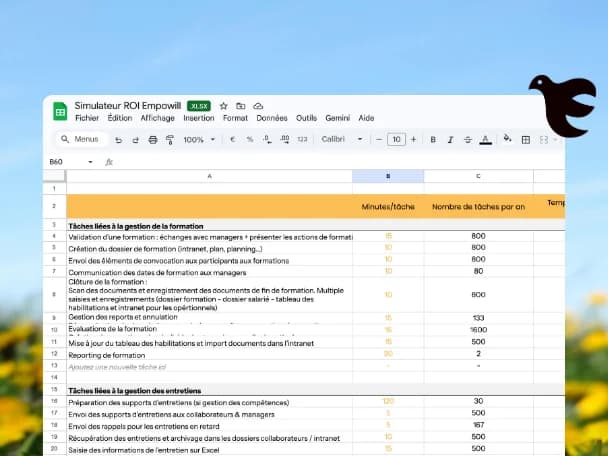Open the Aide menu
The image size is (608, 456).
[x=366, y=118]
